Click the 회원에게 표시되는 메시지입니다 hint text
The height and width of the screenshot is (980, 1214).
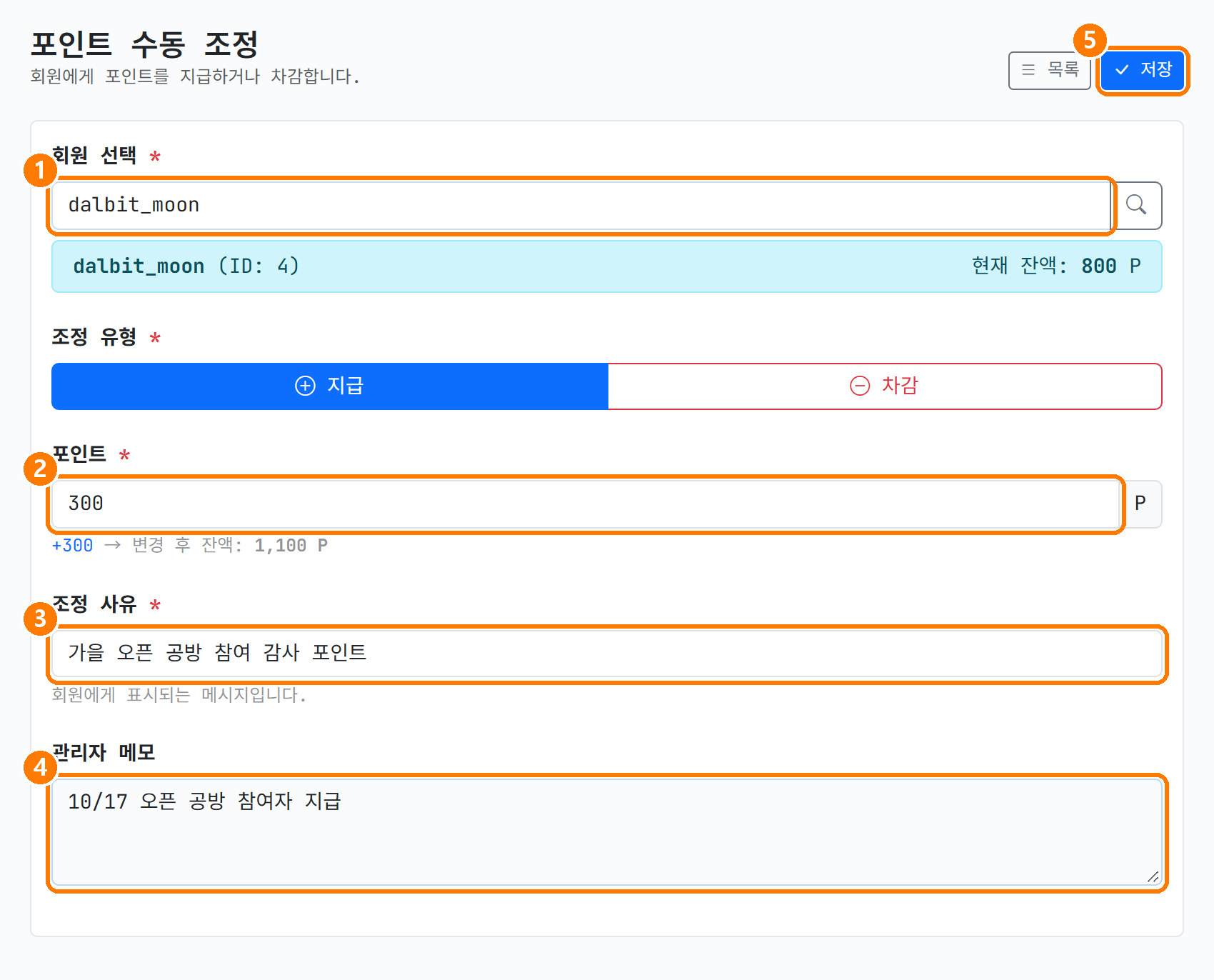tap(179, 695)
